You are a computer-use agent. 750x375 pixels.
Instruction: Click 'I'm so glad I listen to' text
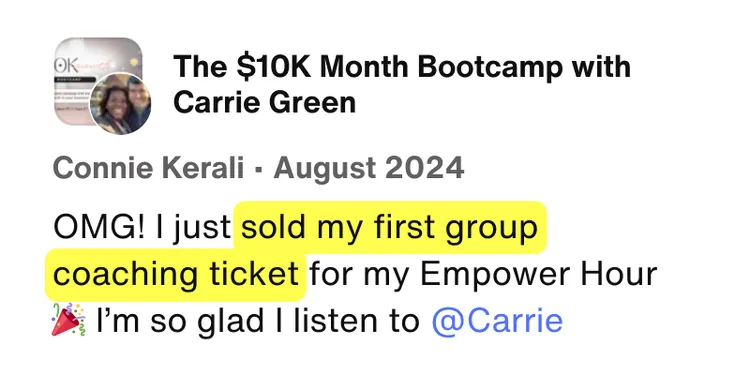pos(257,321)
